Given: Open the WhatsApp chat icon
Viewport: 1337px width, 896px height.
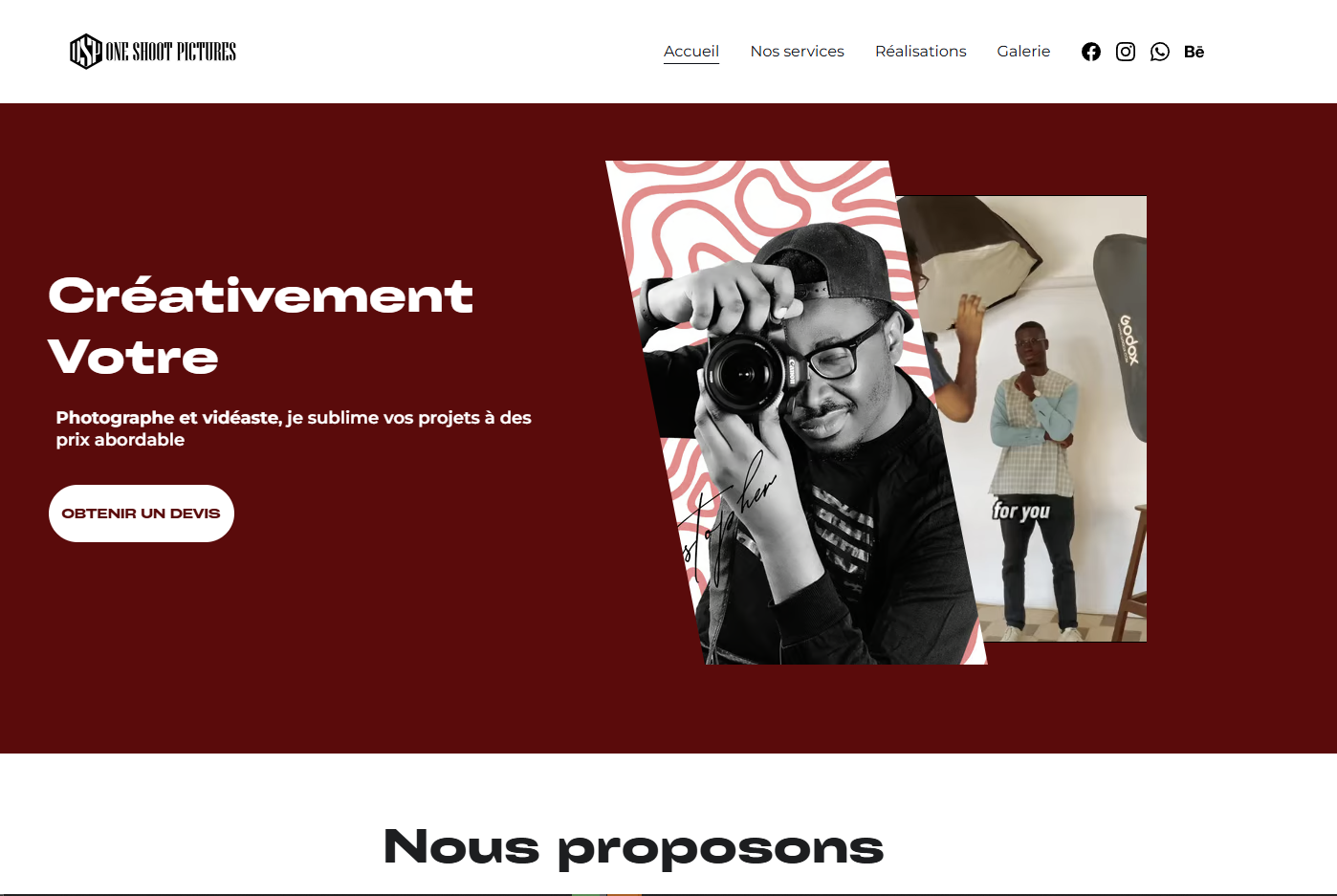Looking at the screenshot, I should point(1159,52).
